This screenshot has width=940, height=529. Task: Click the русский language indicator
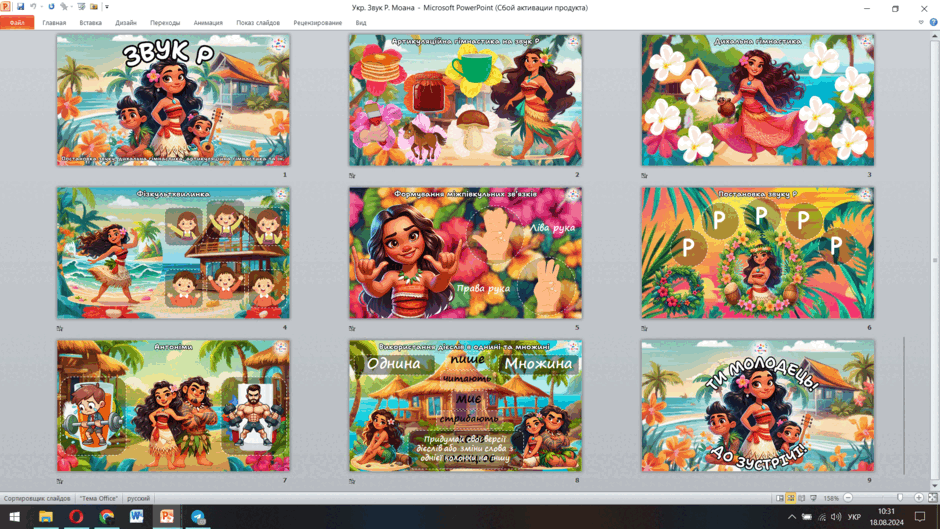pos(138,498)
